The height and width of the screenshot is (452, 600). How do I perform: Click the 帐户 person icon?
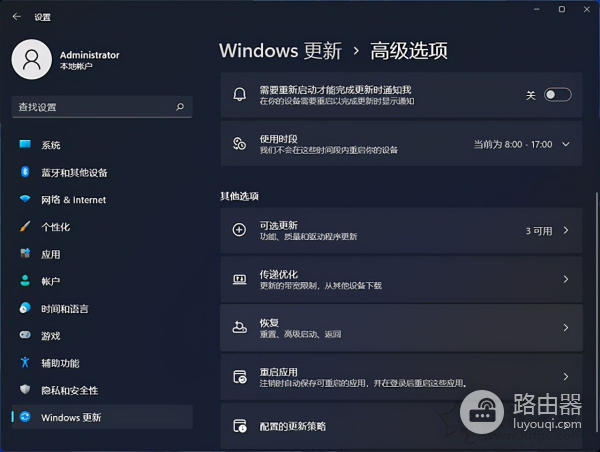[x=25, y=281]
